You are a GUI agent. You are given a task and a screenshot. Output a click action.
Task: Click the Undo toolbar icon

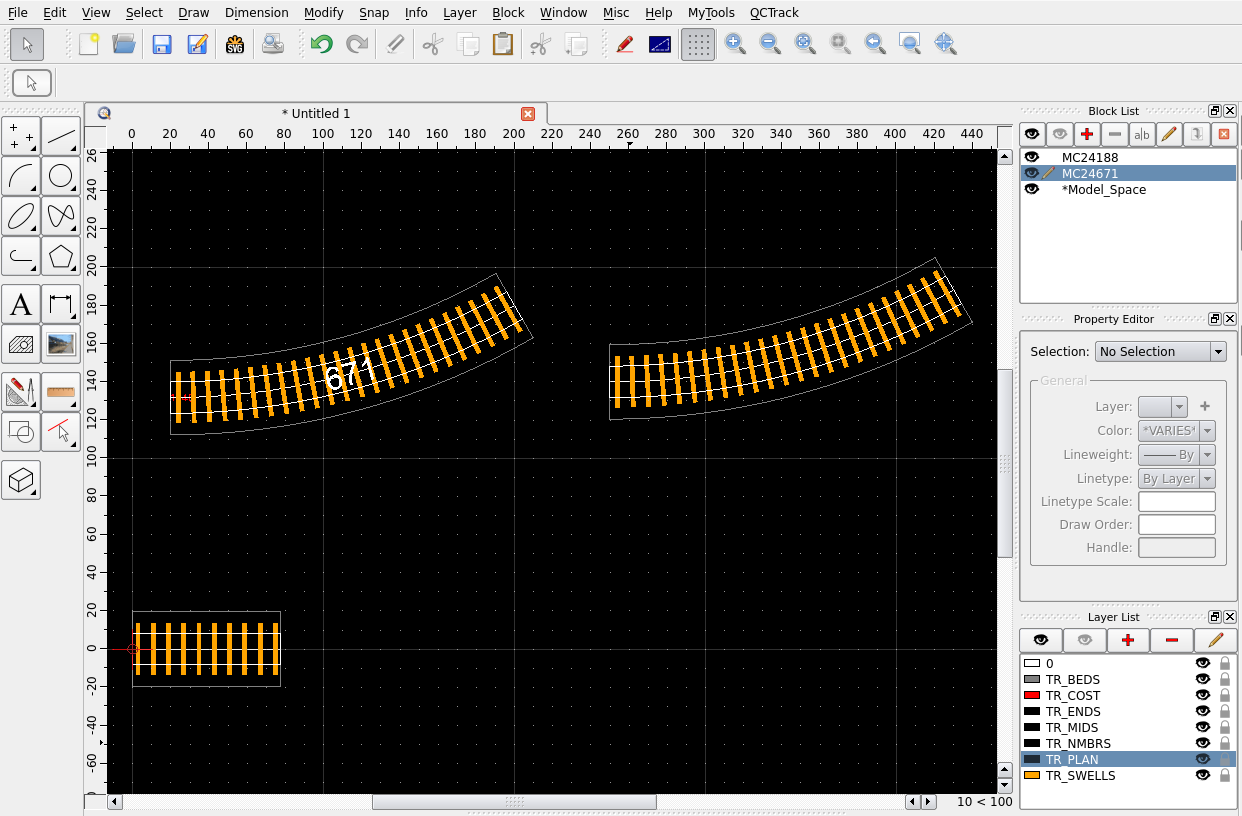[x=320, y=44]
